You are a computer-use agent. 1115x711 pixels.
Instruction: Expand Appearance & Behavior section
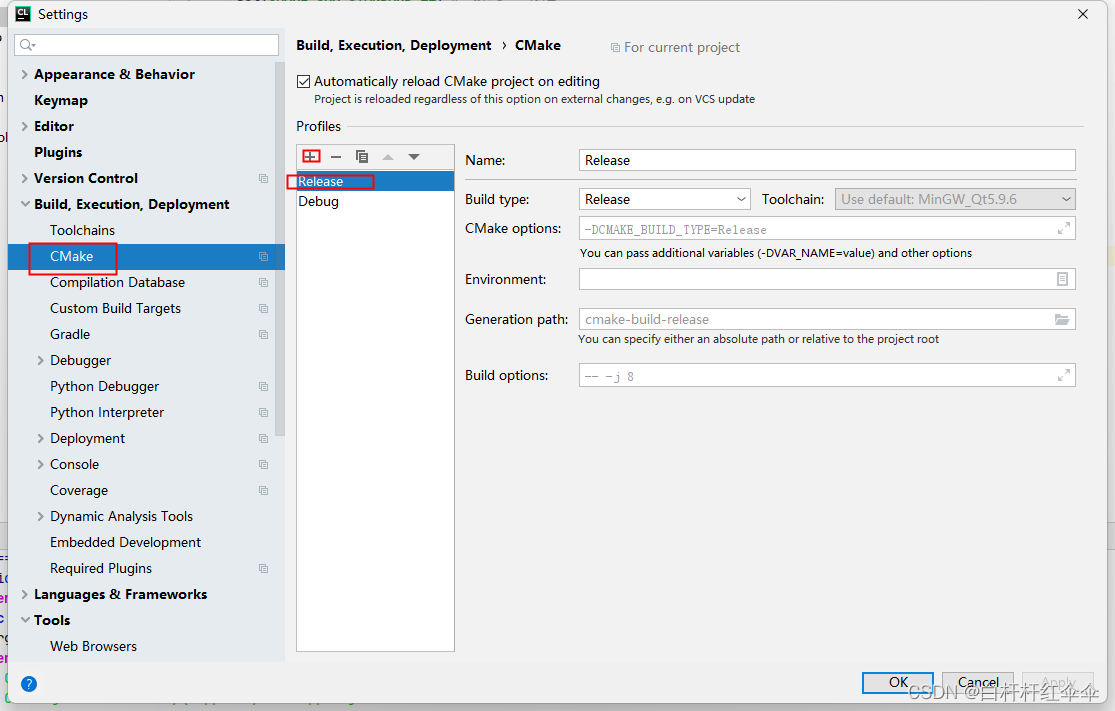(x=25, y=75)
